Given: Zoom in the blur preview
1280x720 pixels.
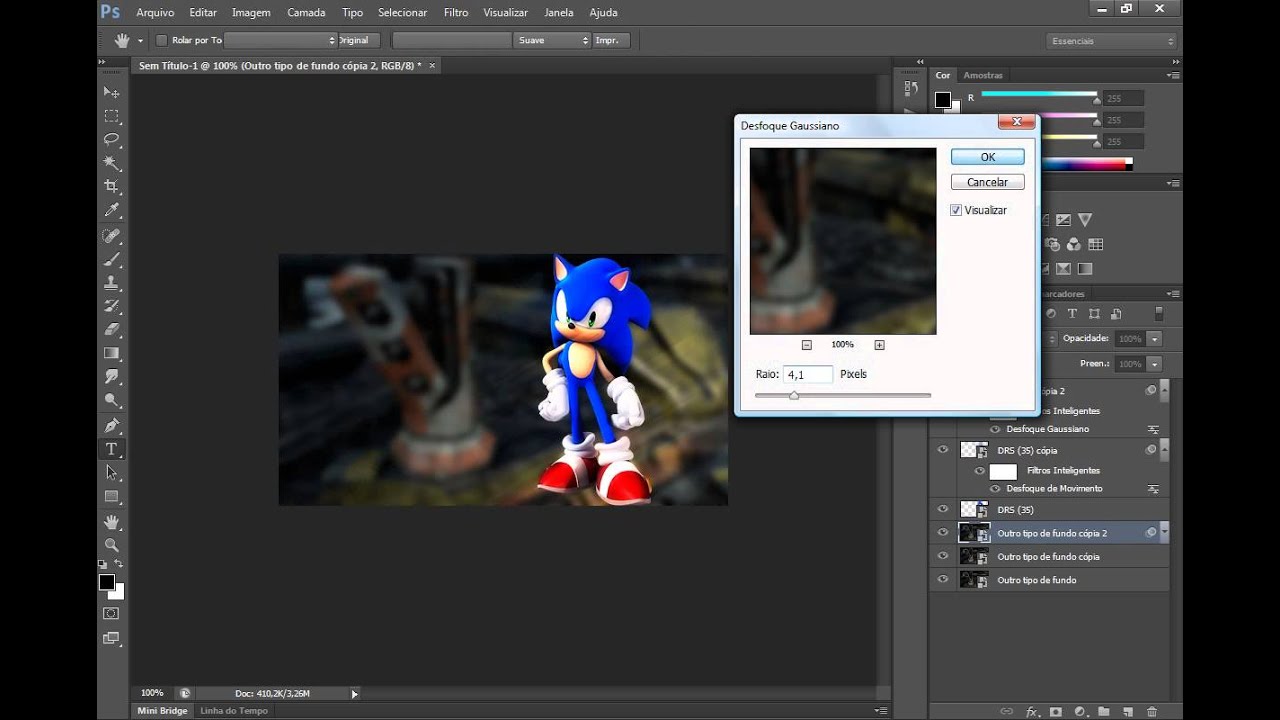Looking at the screenshot, I should click(879, 345).
